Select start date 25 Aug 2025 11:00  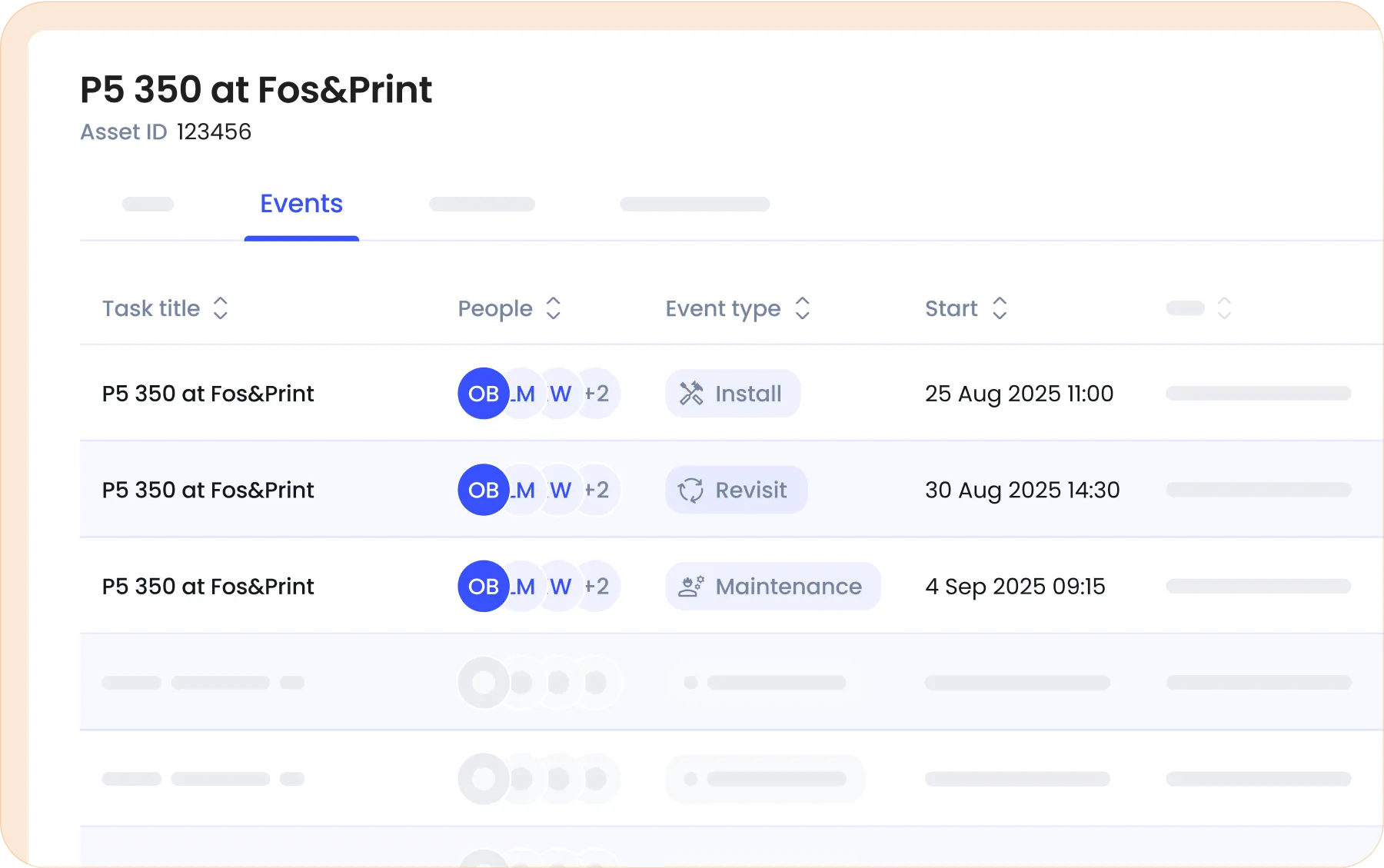[x=1020, y=394]
